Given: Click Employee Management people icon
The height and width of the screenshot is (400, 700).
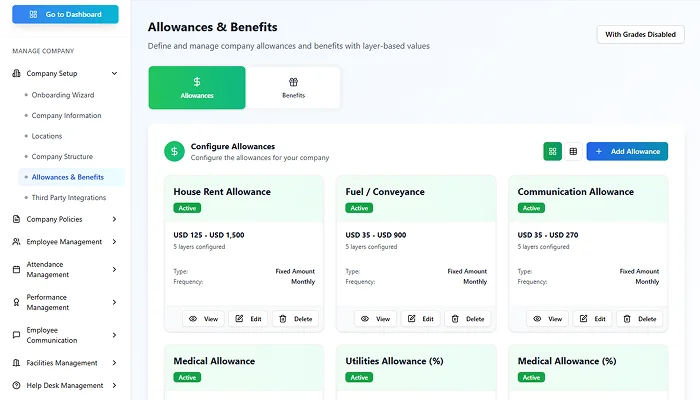Looking at the screenshot, I should point(16,242).
